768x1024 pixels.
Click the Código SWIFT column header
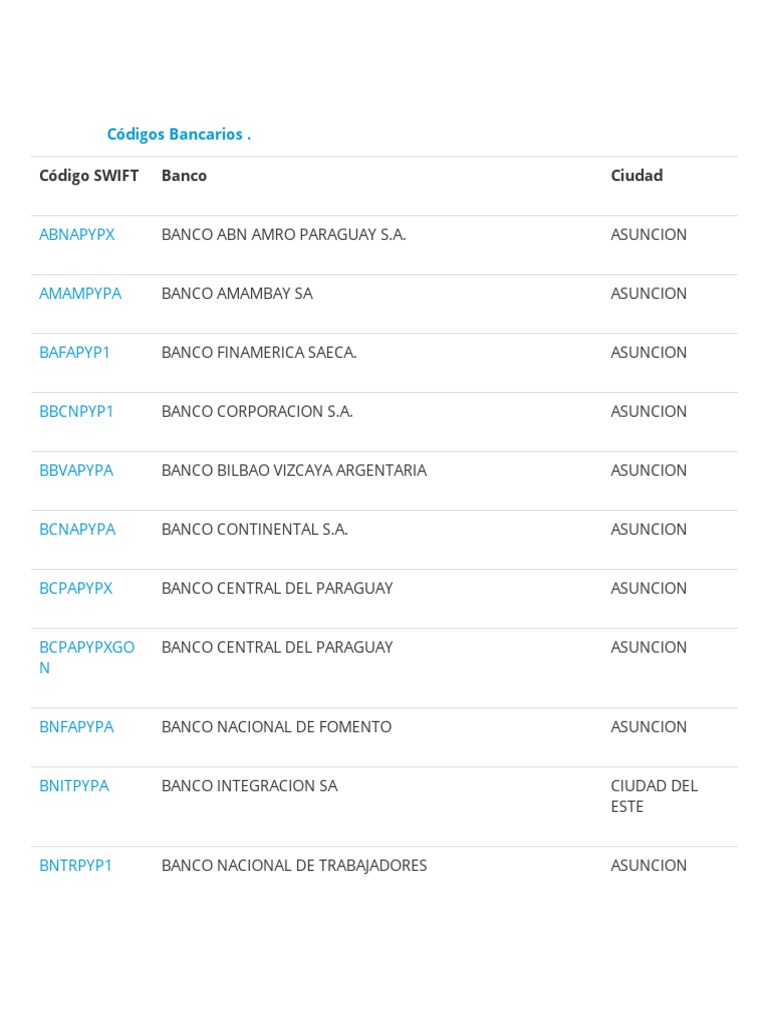point(89,175)
